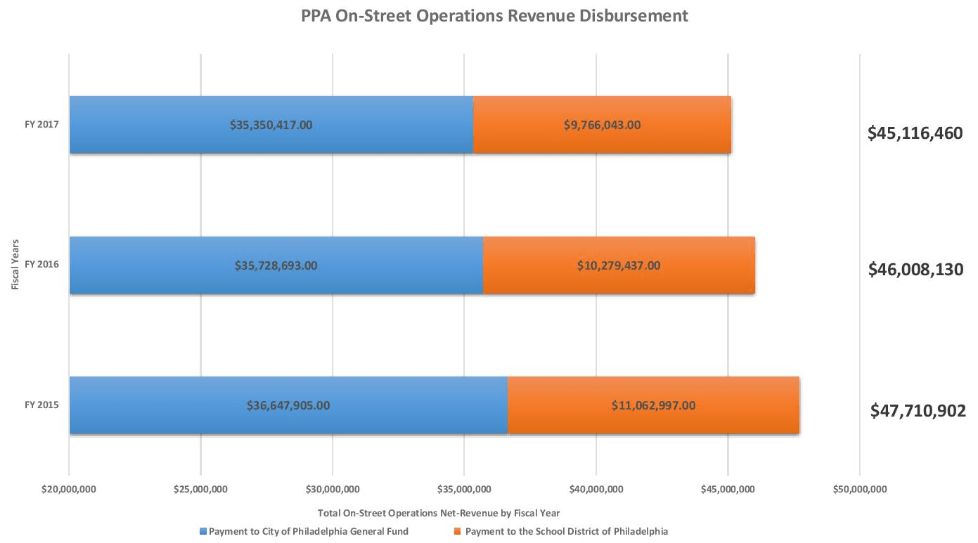Image resolution: width=978 pixels, height=543 pixels.
Task: Click the FY 2017 blue bar segment
Action: [x=271, y=125]
